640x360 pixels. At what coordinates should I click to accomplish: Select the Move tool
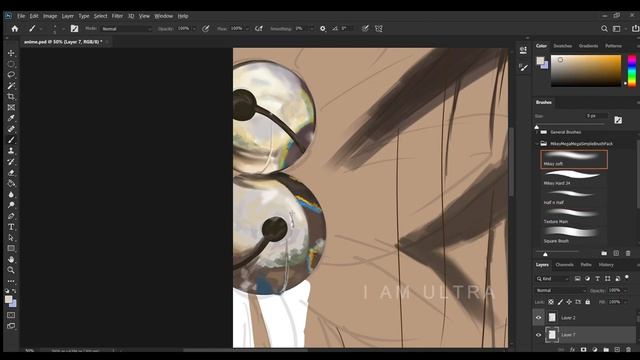pos(11,53)
